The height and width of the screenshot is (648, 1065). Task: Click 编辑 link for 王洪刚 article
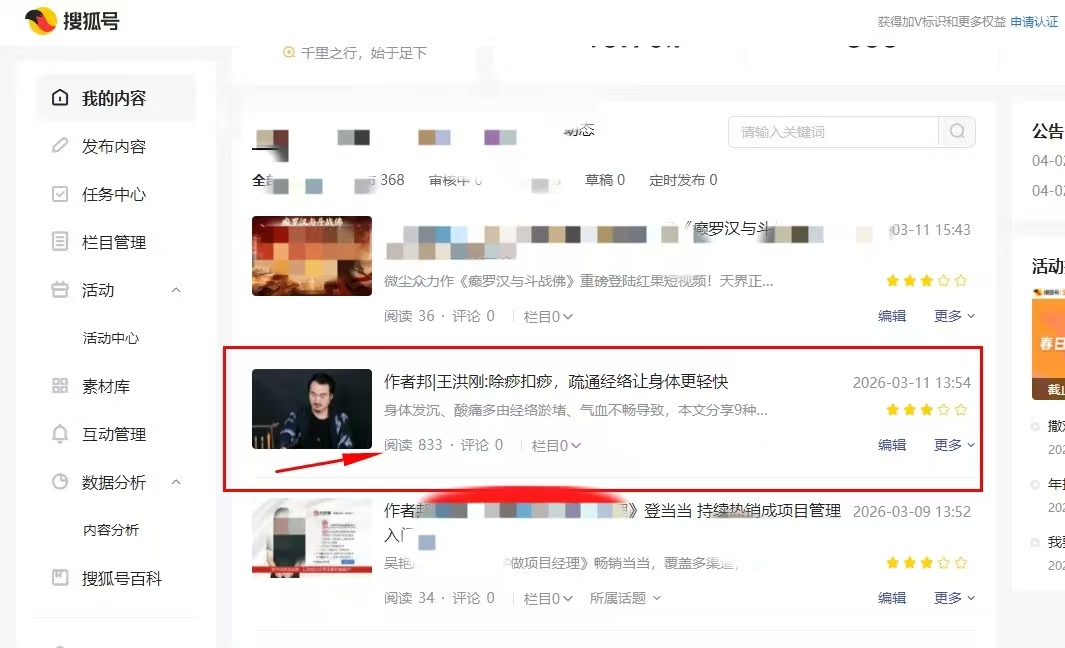(892, 445)
